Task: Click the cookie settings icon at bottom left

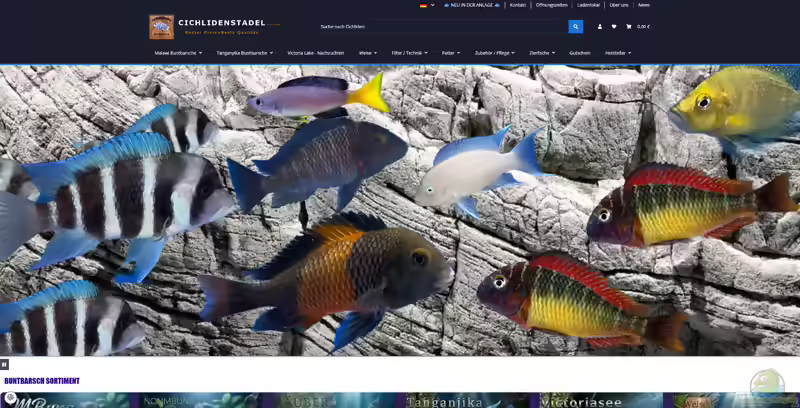Action: [x=11, y=398]
